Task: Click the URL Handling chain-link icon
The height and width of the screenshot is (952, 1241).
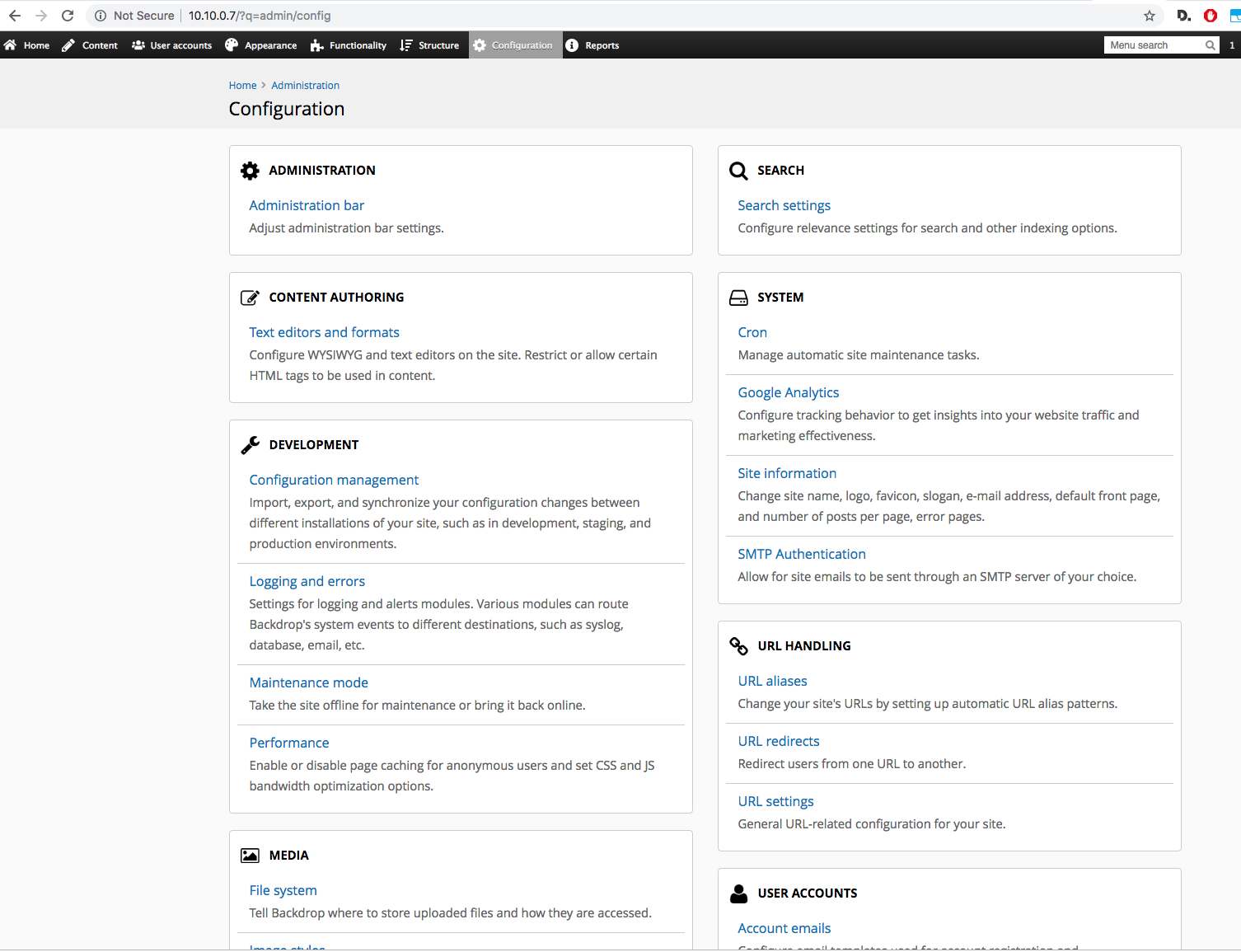Action: click(738, 646)
